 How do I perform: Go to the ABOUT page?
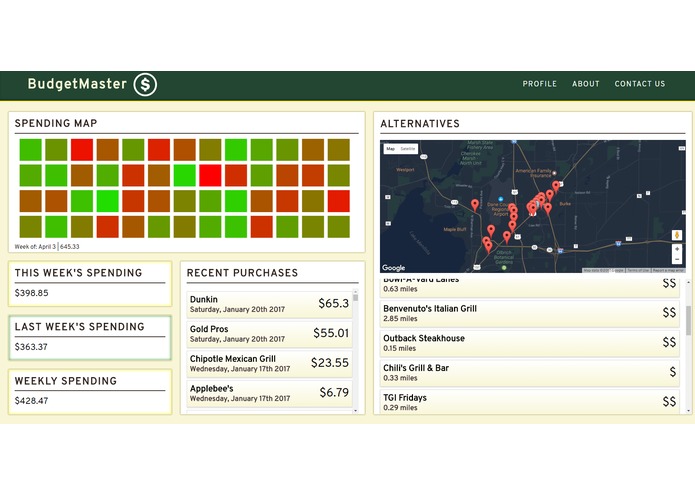click(x=586, y=84)
